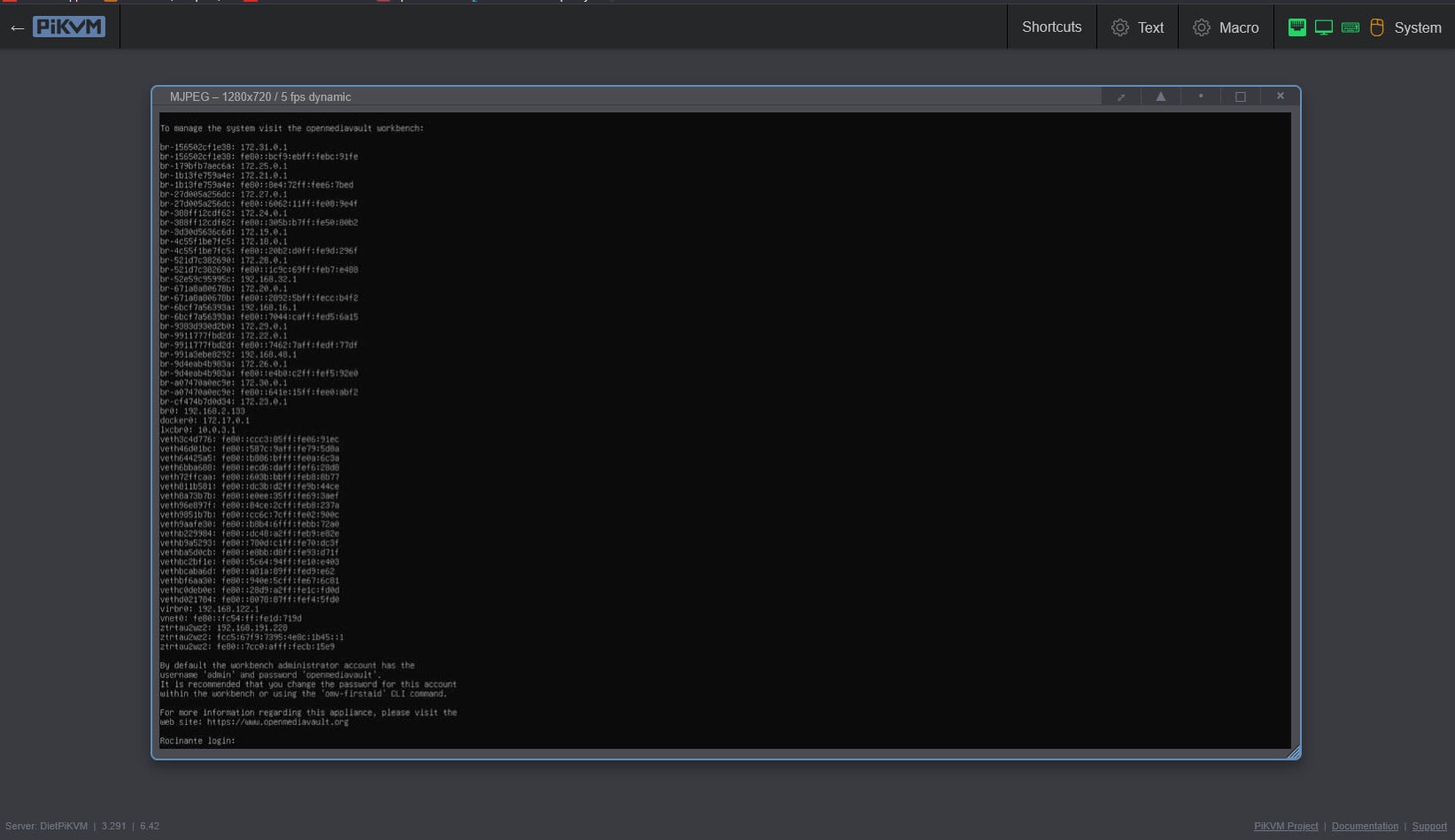Expand the Macro dropdown menu
Image resolution: width=1455 pixels, height=840 pixels.
1238,27
